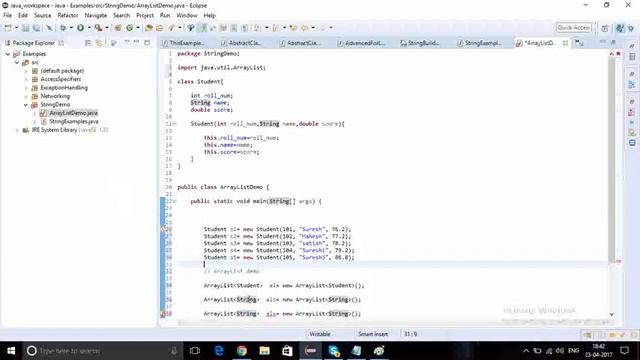
Task: Open dropdown arrow next to Debug icon
Action: [x=71, y=28]
